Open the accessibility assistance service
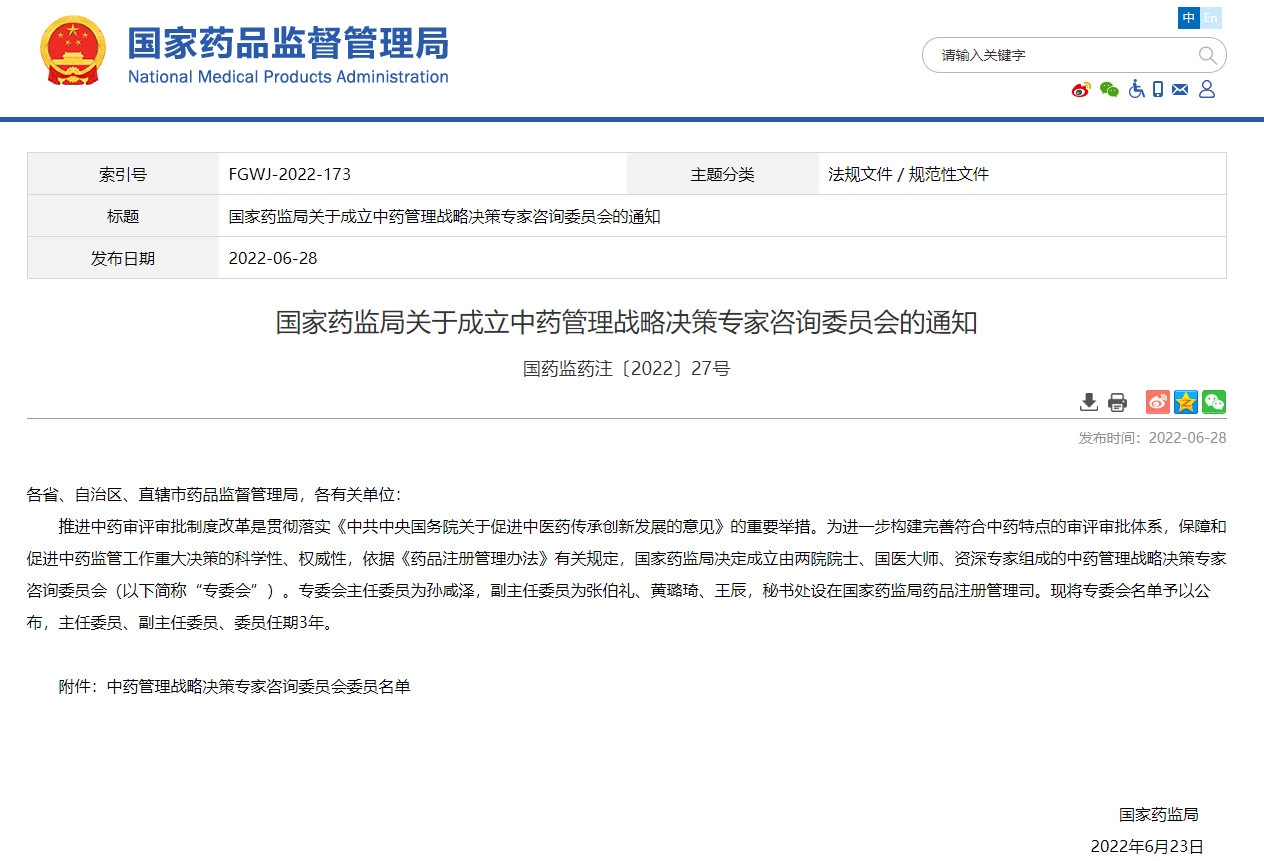Image resolution: width=1264 pixels, height=861 pixels. pyautogui.click(x=1136, y=89)
